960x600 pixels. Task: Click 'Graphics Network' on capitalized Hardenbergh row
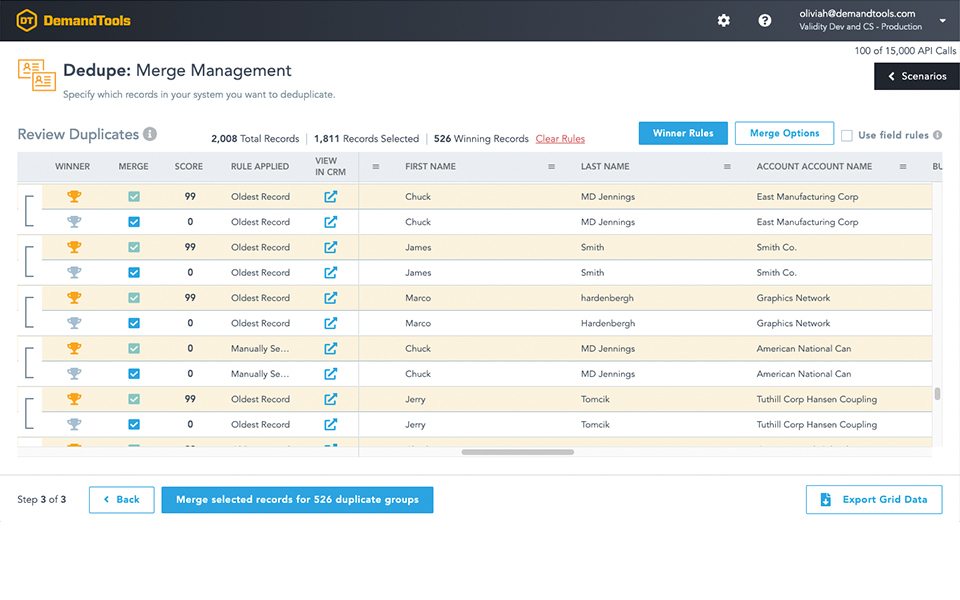tap(793, 323)
